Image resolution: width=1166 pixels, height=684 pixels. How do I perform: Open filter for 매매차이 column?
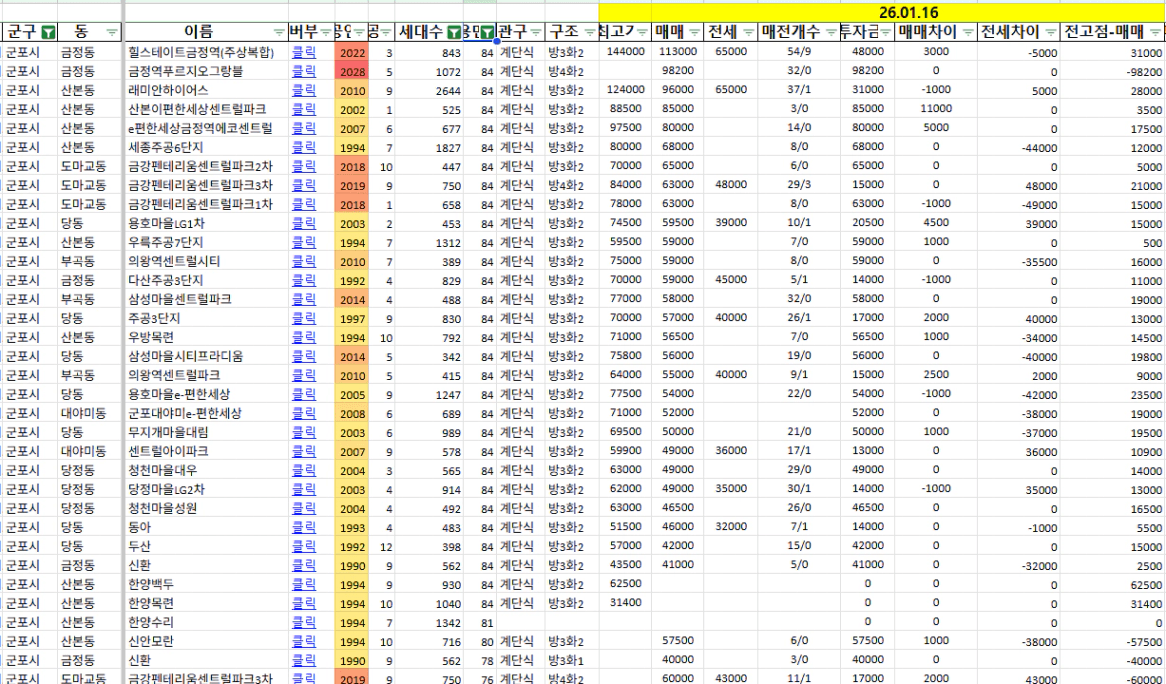click(966, 32)
